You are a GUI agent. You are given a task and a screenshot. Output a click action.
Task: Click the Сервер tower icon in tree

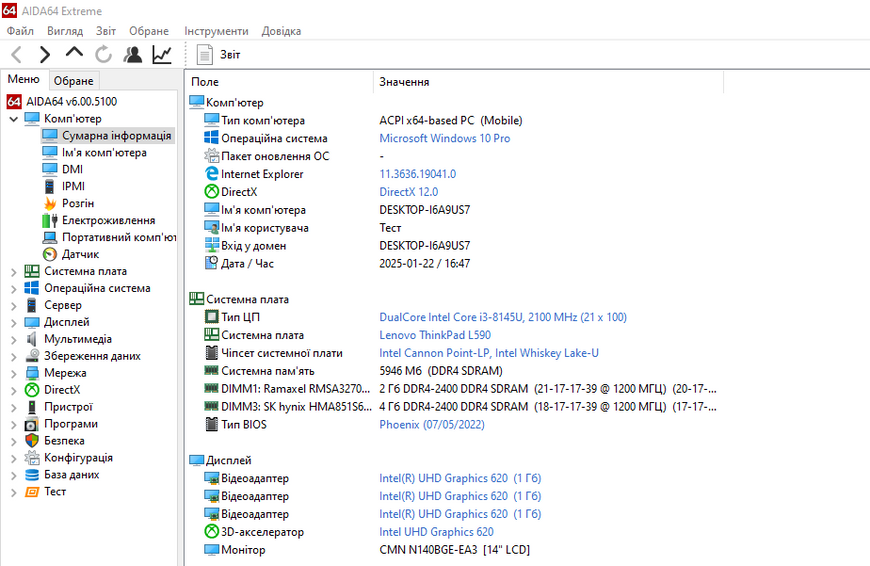(32, 305)
